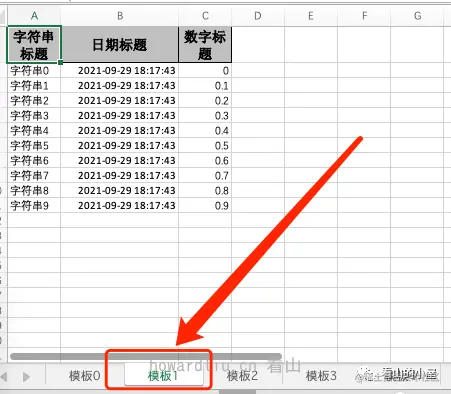Select the cell with value 0.7
Screen dimensions: 451x394
click(205, 175)
